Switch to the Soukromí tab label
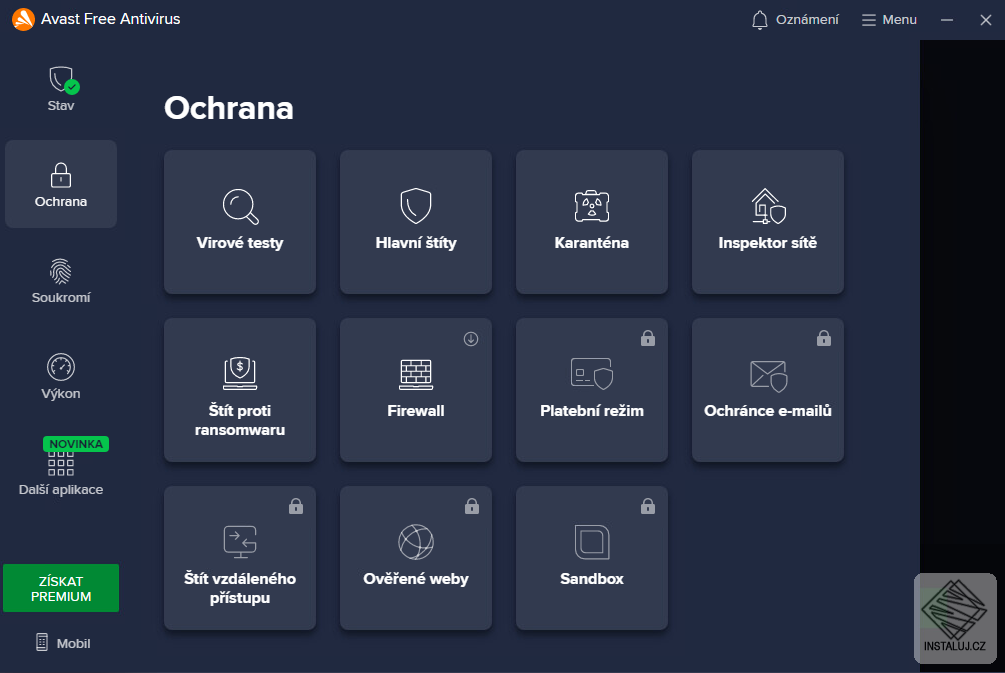The height and width of the screenshot is (673, 1005). point(61,297)
